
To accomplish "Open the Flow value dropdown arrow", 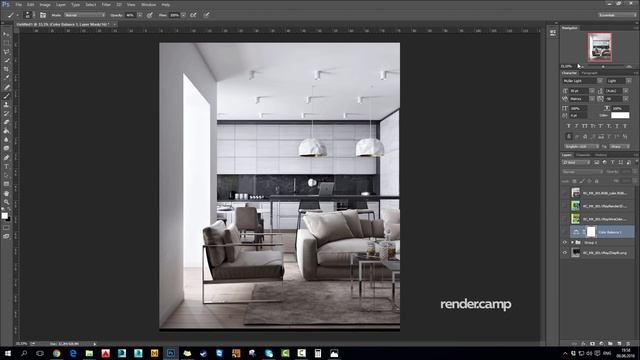I will tap(183, 15).
